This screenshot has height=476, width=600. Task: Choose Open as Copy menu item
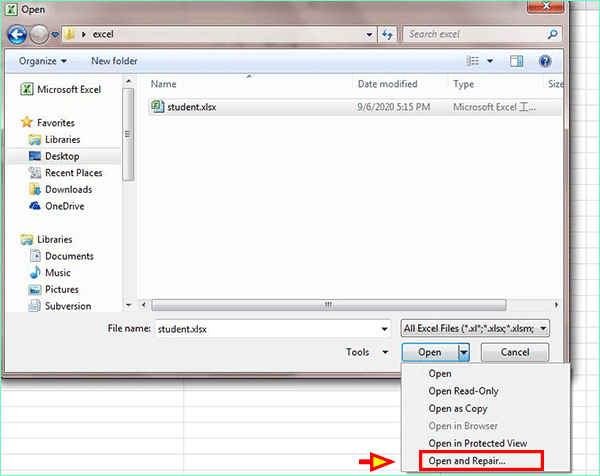click(x=458, y=408)
